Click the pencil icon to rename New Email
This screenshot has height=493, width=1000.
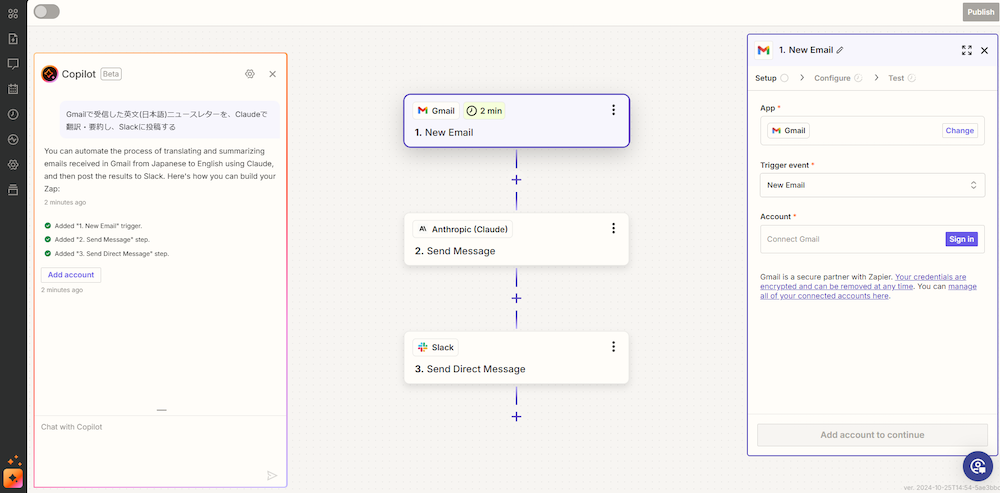(840, 50)
